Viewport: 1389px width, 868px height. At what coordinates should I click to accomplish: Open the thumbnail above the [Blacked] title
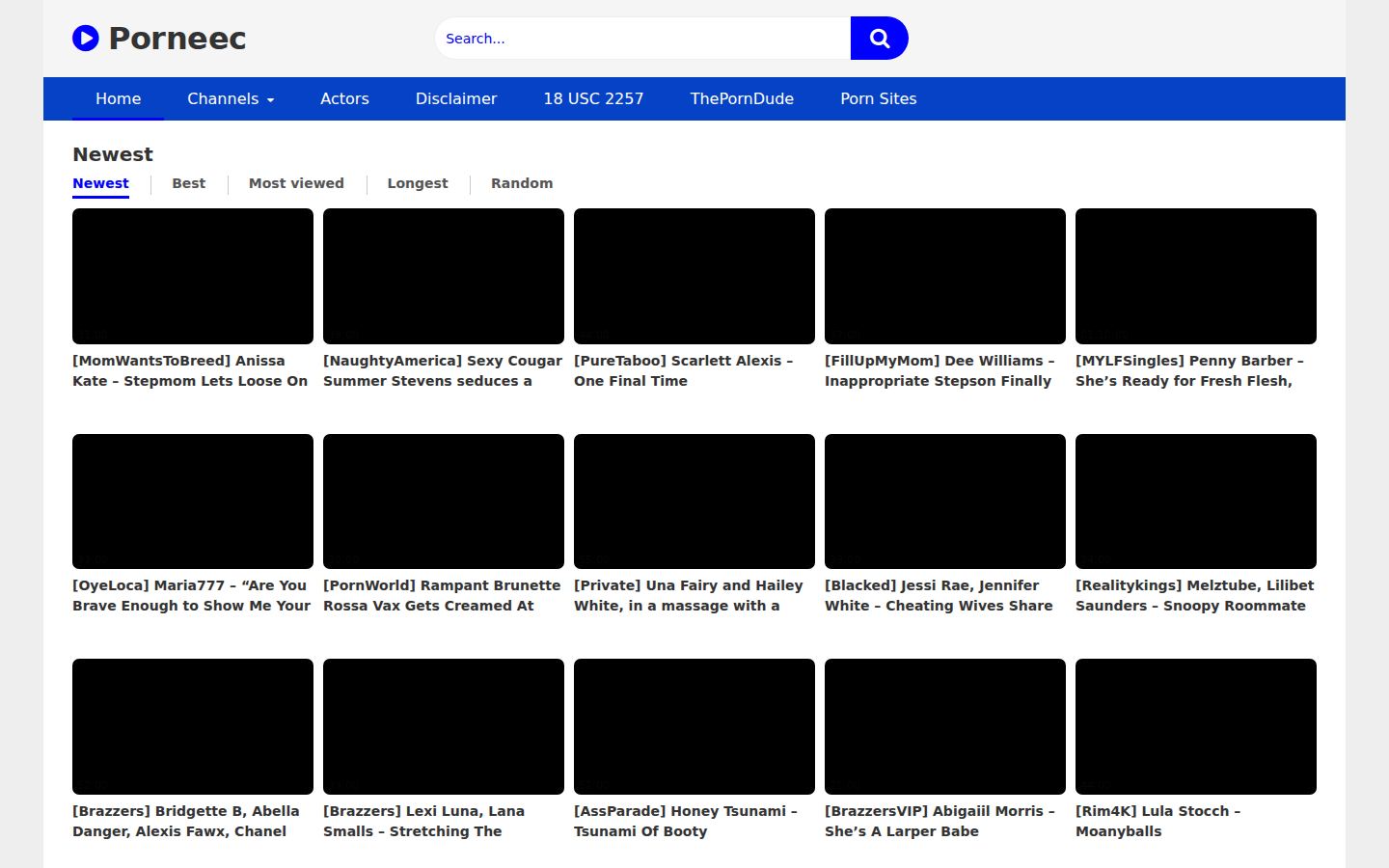945,502
